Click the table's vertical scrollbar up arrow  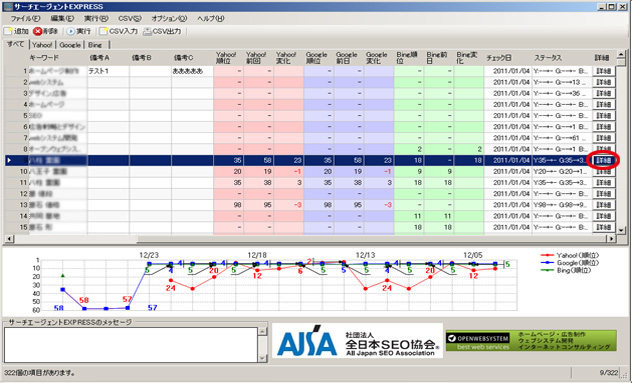tap(621, 54)
